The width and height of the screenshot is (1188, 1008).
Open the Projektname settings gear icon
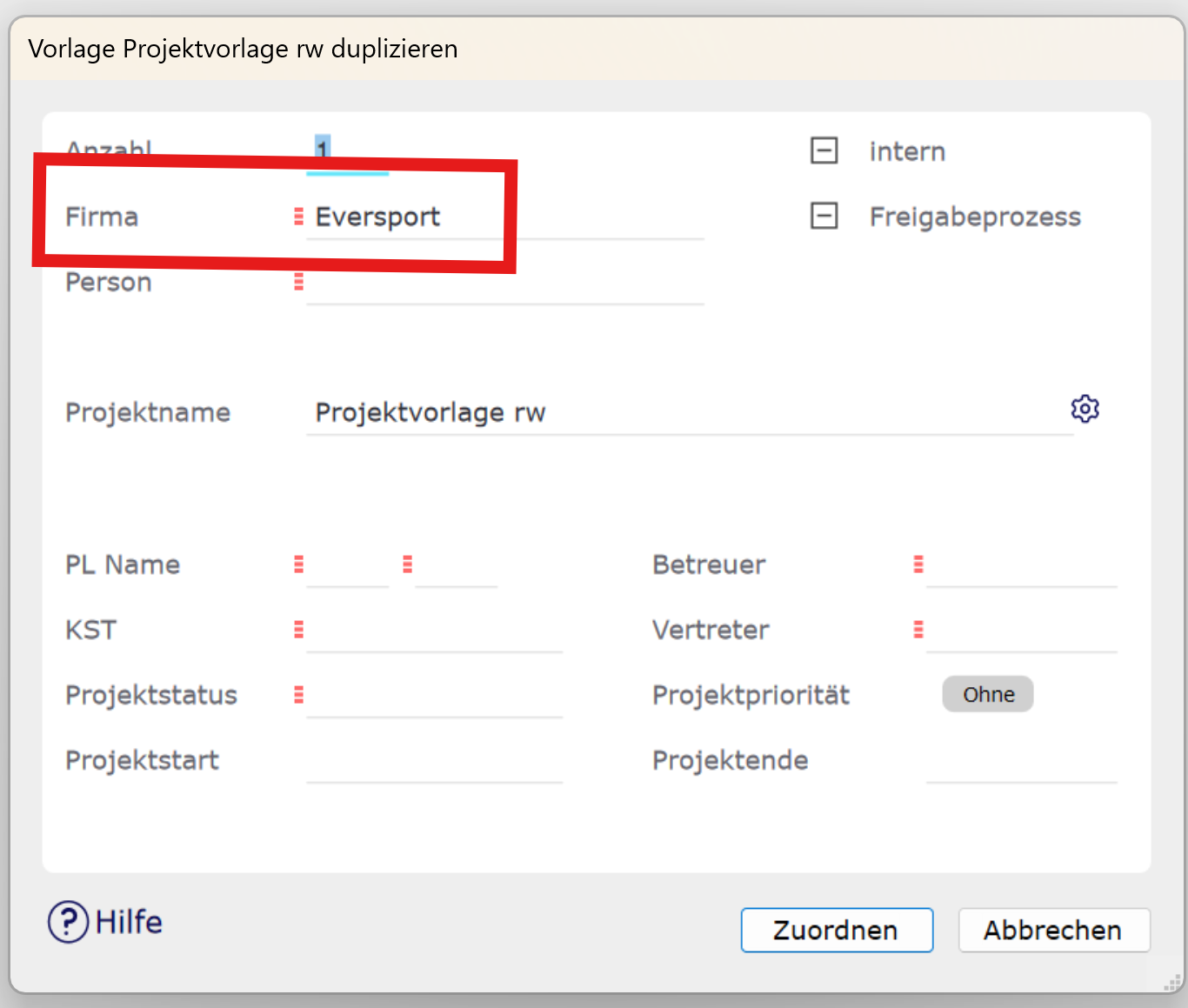pyautogui.click(x=1085, y=409)
